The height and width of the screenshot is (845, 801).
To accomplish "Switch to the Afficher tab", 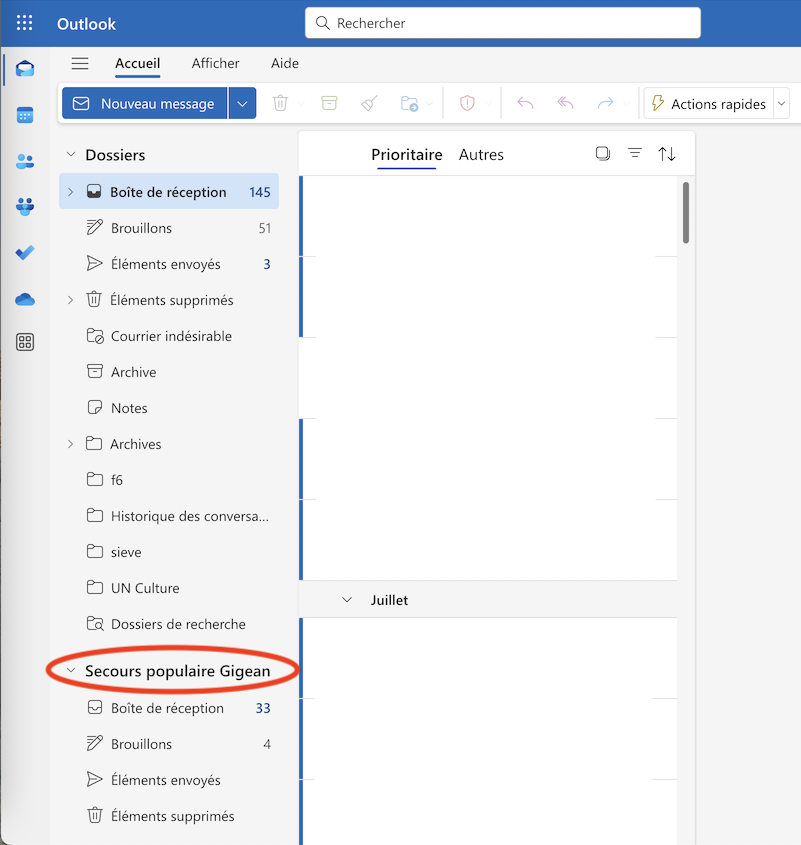I will point(215,63).
